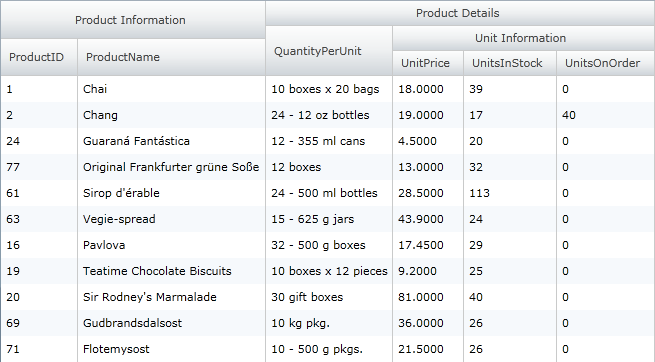Click the Product Details group header
The image size is (655, 362).
(x=460, y=13)
